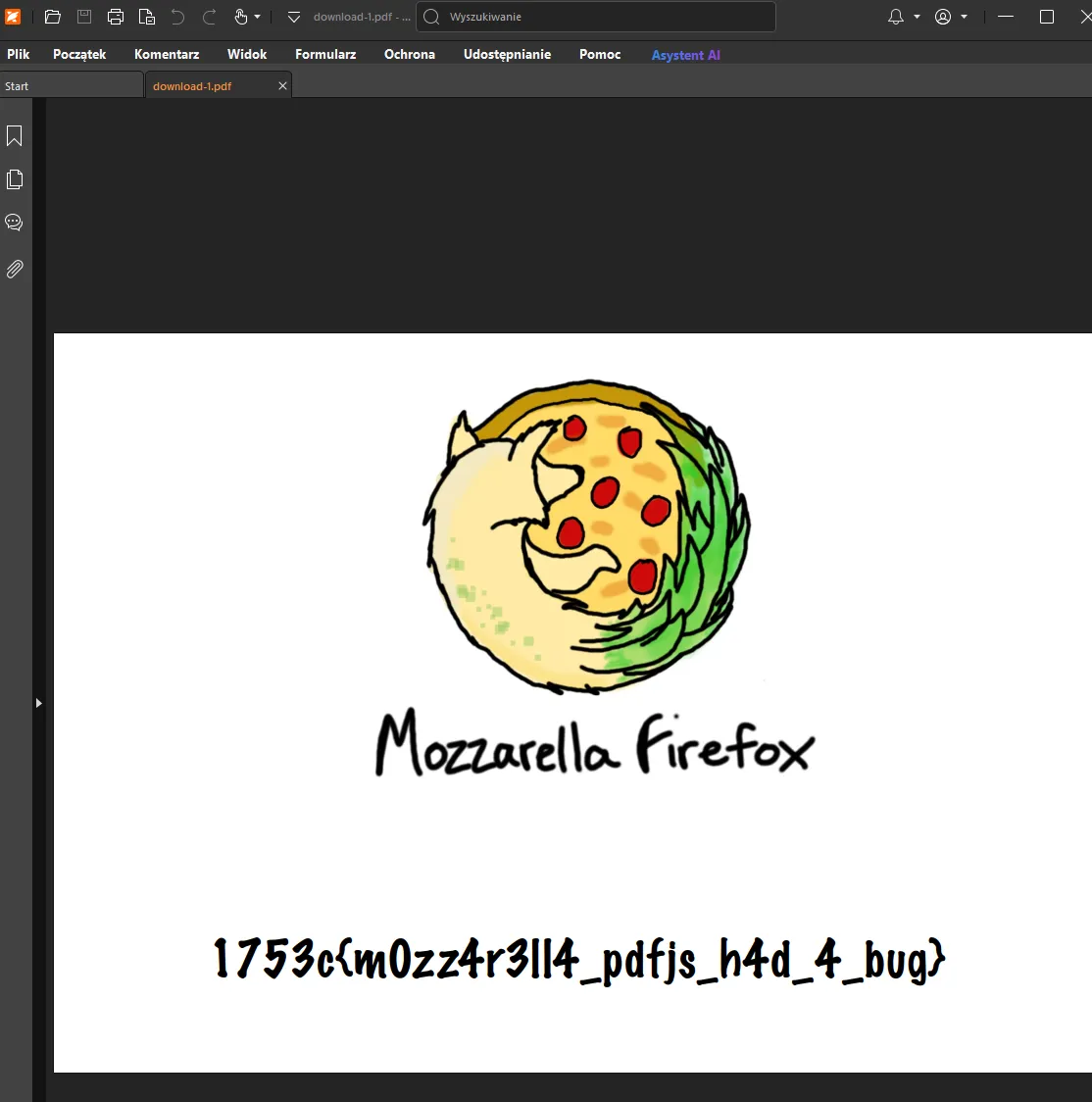Open the Udostępnianie ribbon tab

[508, 54]
